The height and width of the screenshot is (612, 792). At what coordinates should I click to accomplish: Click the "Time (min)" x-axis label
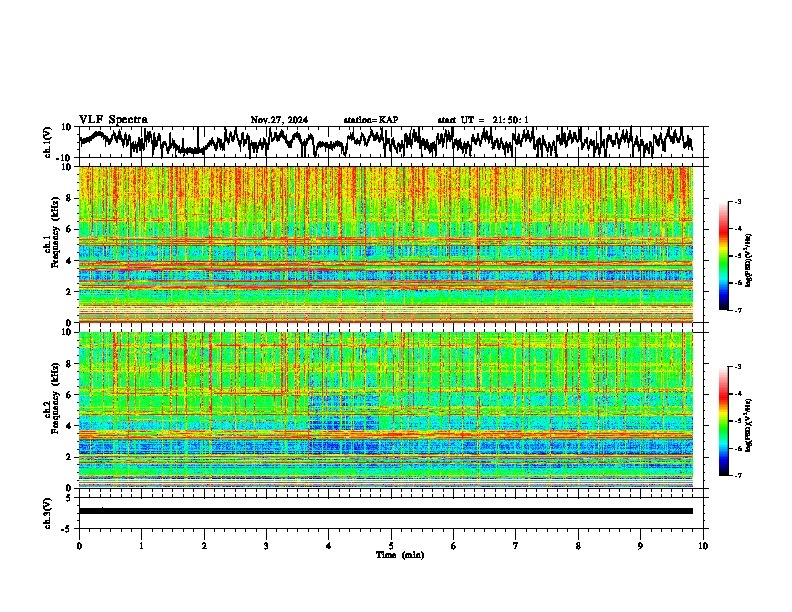pyautogui.click(x=400, y=555)
